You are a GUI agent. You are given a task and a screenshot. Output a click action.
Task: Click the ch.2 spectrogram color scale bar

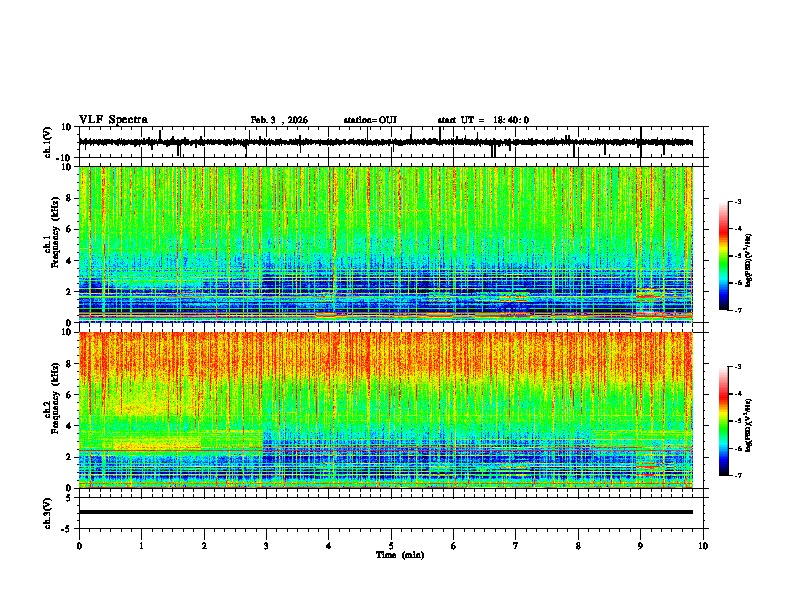tap(724, 421)
